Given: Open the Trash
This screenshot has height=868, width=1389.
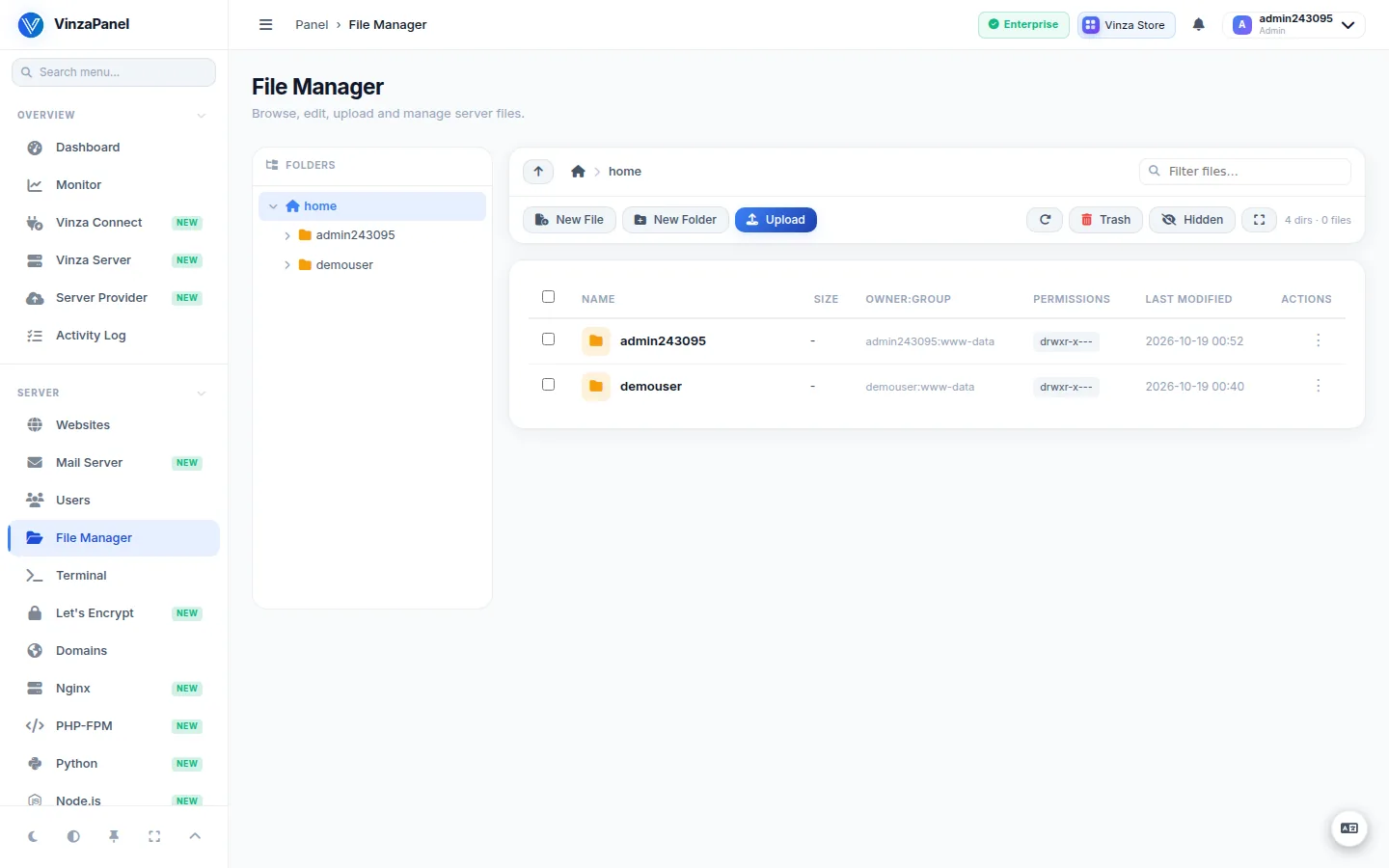Looking at the screenshot, I should click(x=1105, y=220).
